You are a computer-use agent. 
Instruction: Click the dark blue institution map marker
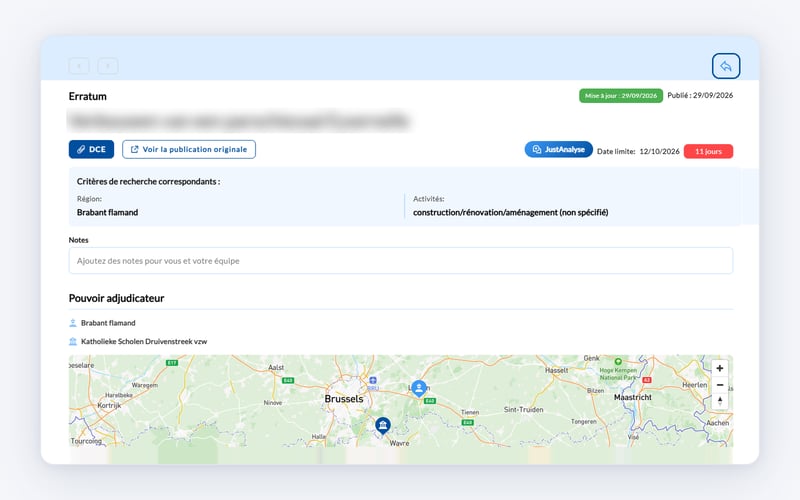(x=383, y=426)
